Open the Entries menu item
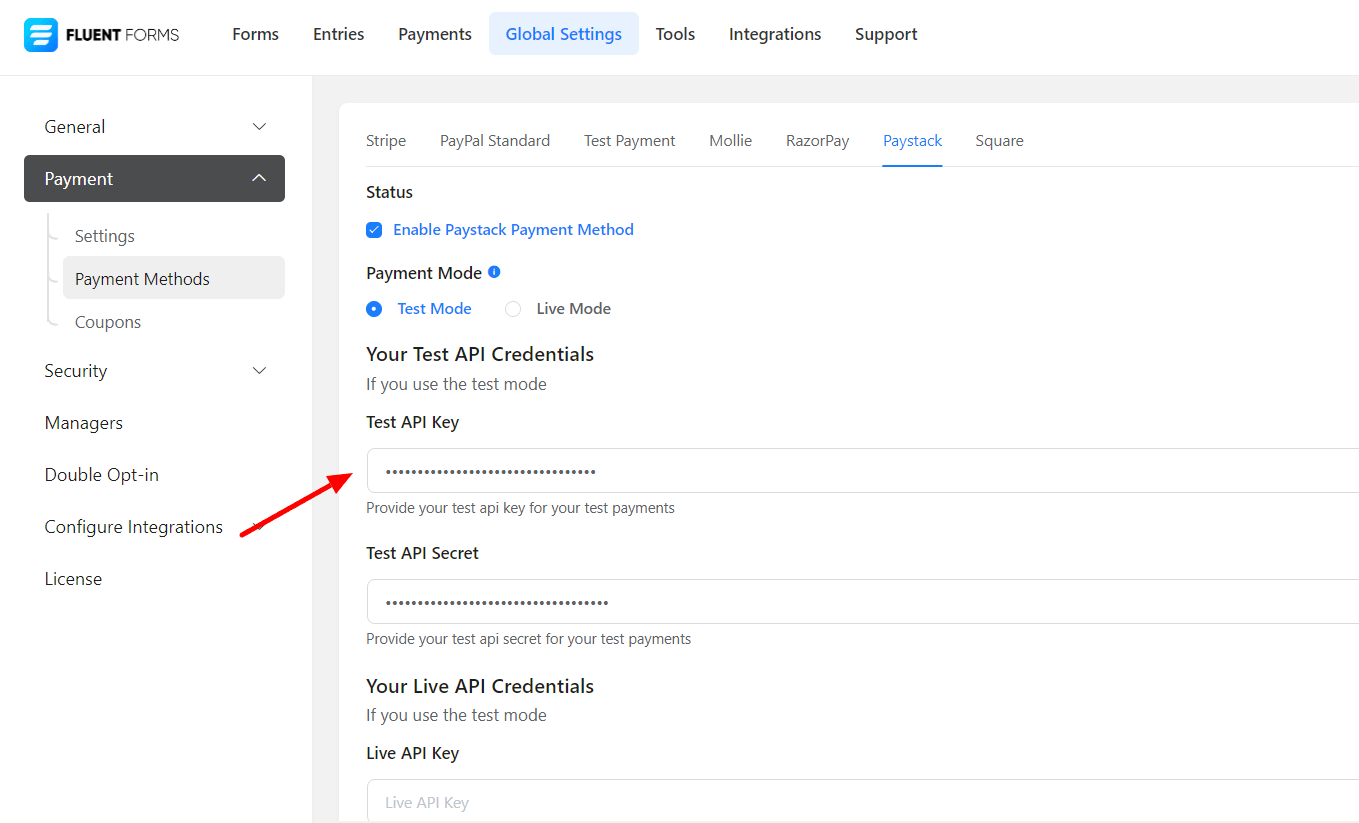Screen dimensions: 1359x823 [x=338, y=34]
